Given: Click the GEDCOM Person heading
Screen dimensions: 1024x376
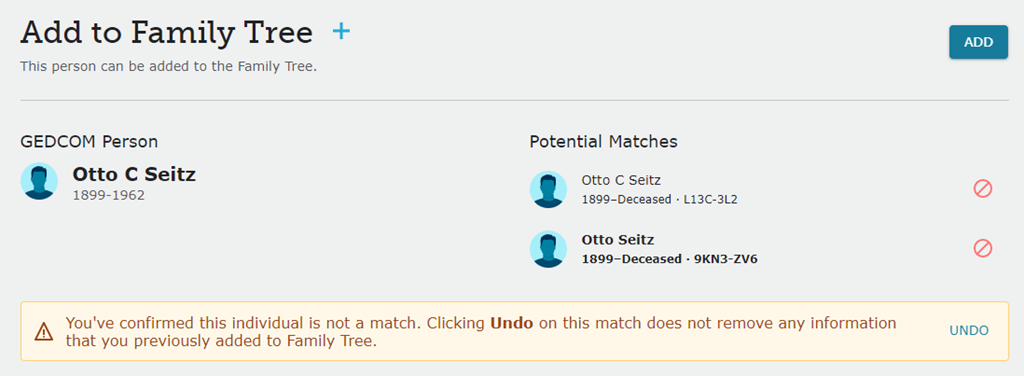Looking at the screenshot, I should (x=89, y=141).
